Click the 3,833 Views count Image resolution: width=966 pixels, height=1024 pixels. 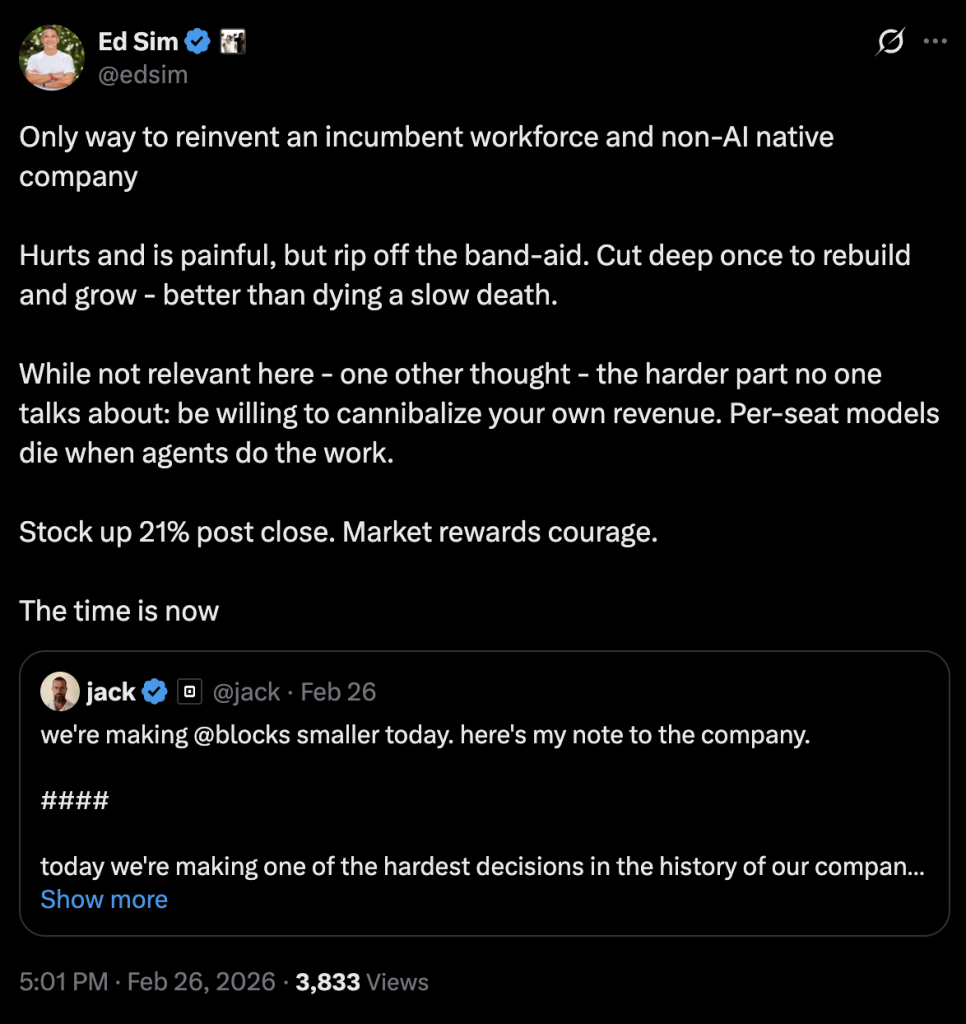pos(362,982)
